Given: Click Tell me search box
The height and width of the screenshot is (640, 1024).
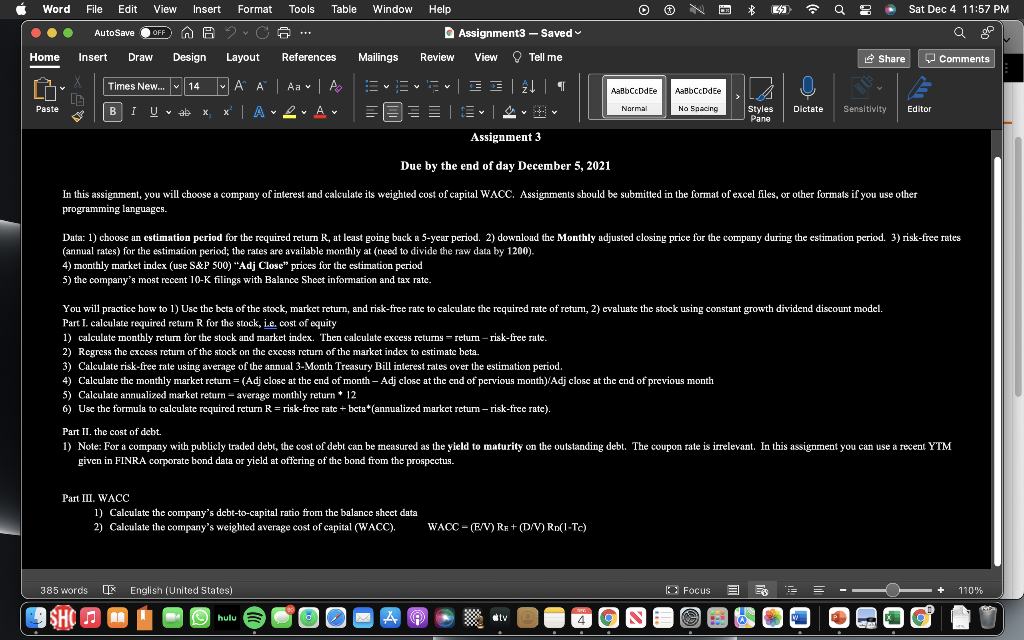Looking at the screenshot, I should (538, 57).
